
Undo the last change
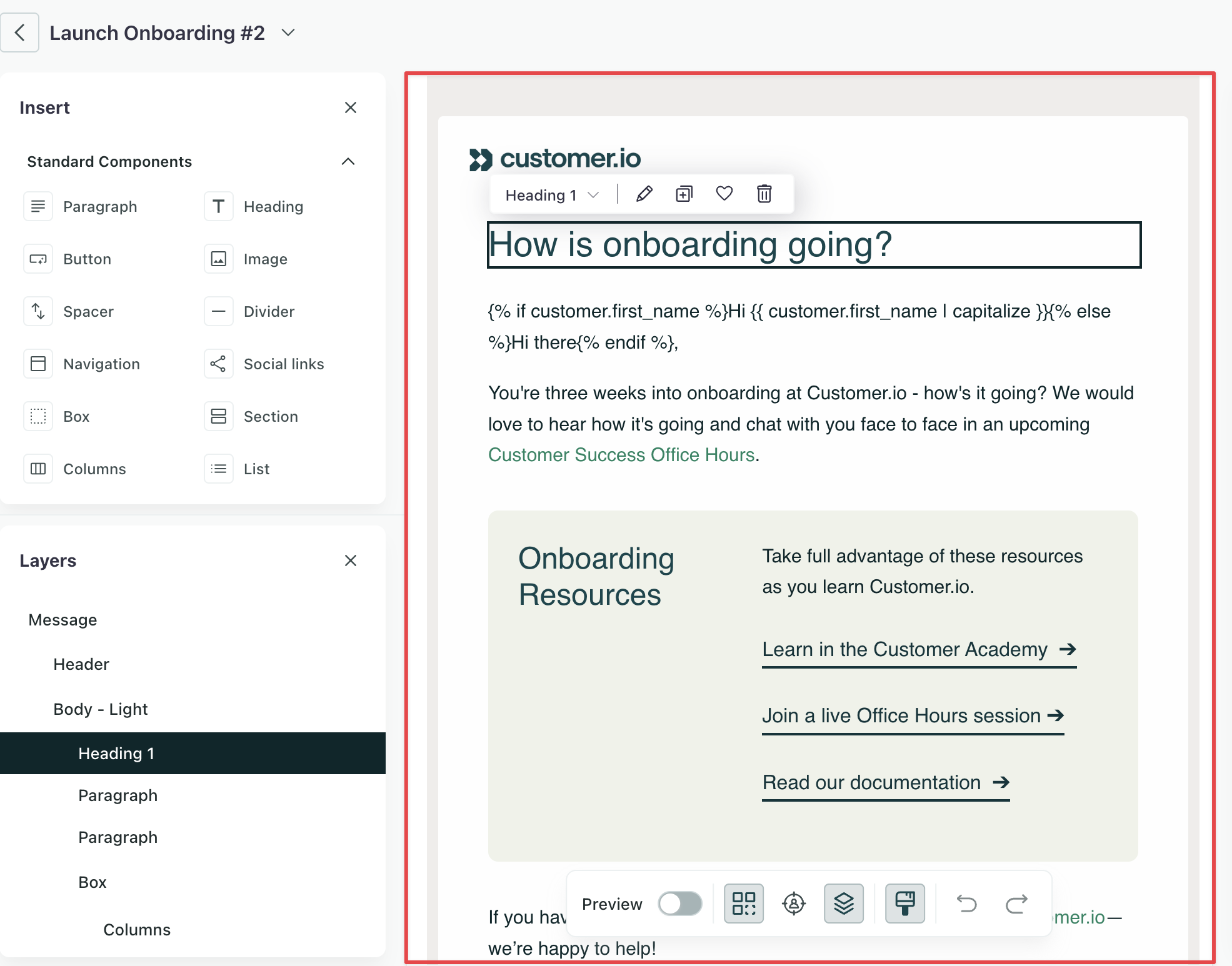(966, 904)
